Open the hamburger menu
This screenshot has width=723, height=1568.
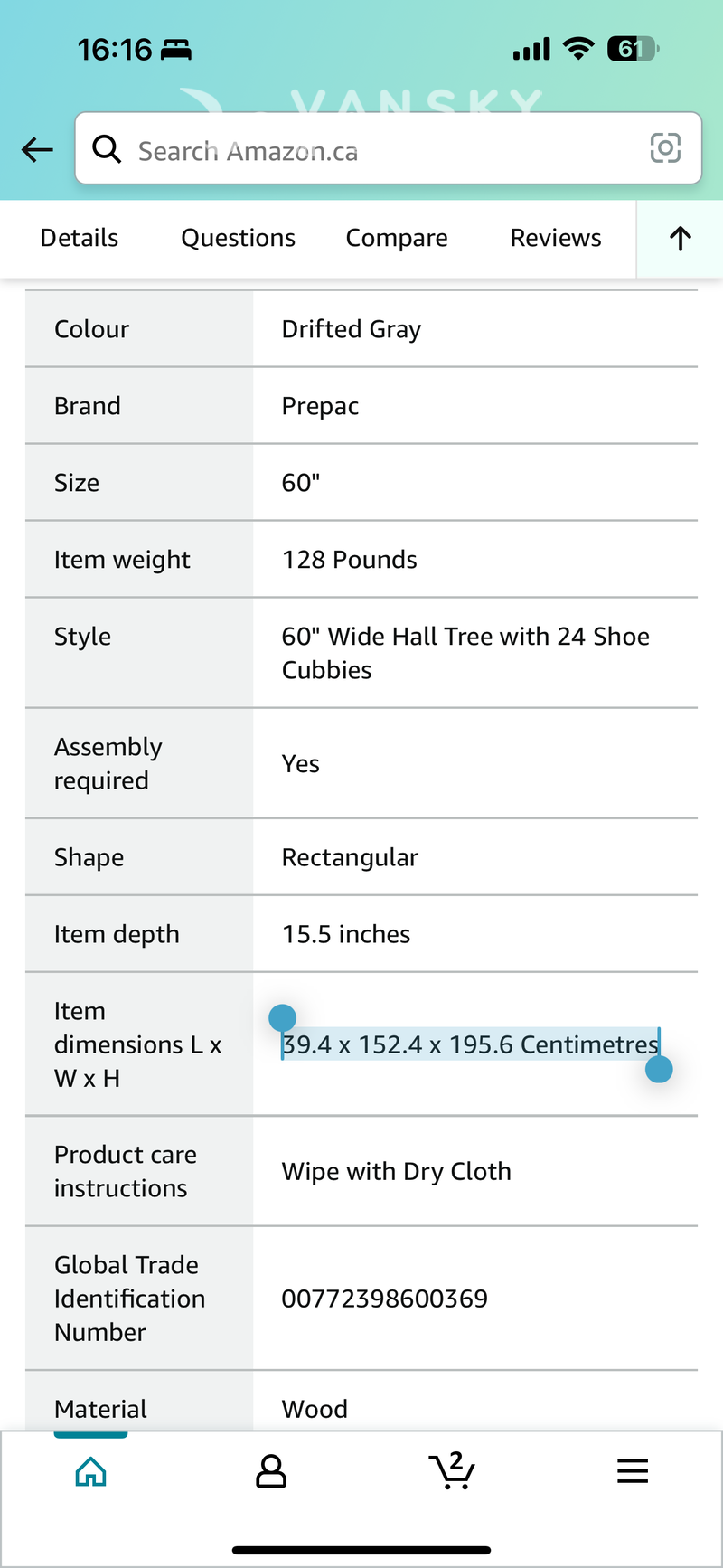tap(633, 1472)
